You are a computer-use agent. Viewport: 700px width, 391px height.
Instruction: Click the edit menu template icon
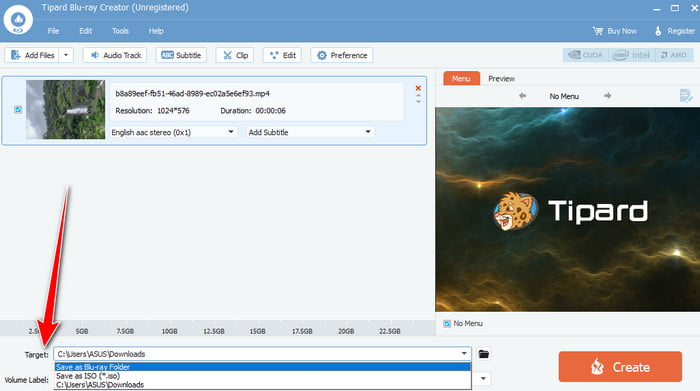pos(686,96)
